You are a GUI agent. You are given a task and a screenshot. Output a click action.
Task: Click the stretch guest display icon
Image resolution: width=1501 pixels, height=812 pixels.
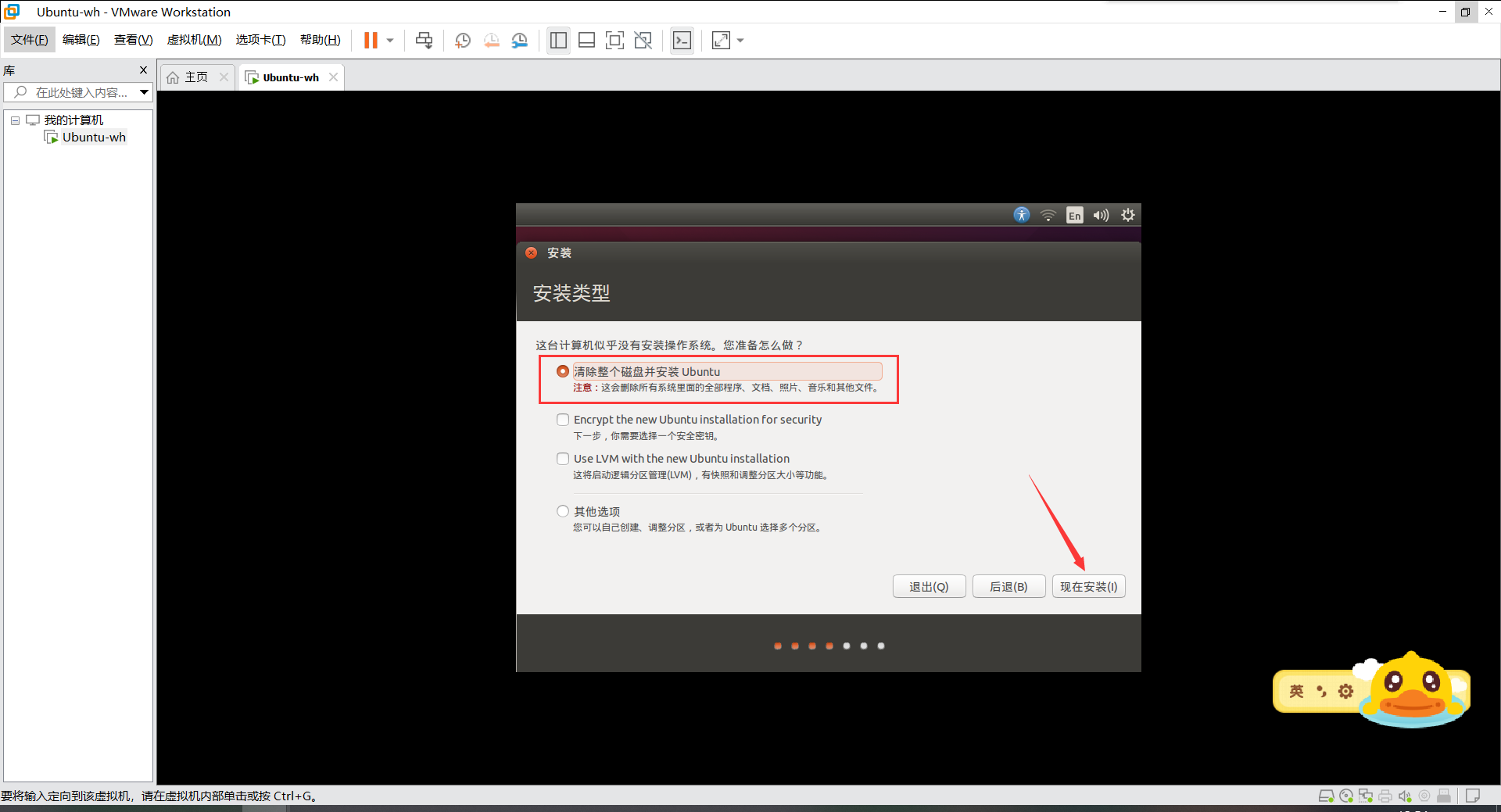point(721,41)
